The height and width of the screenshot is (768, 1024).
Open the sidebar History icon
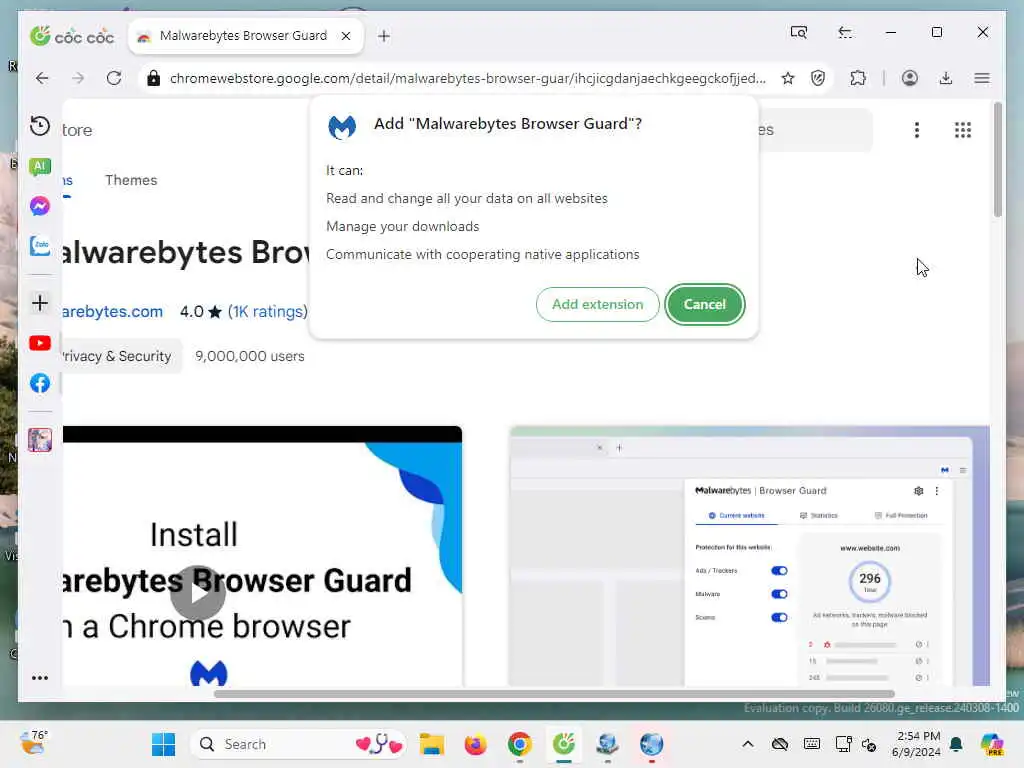point(40,126)
